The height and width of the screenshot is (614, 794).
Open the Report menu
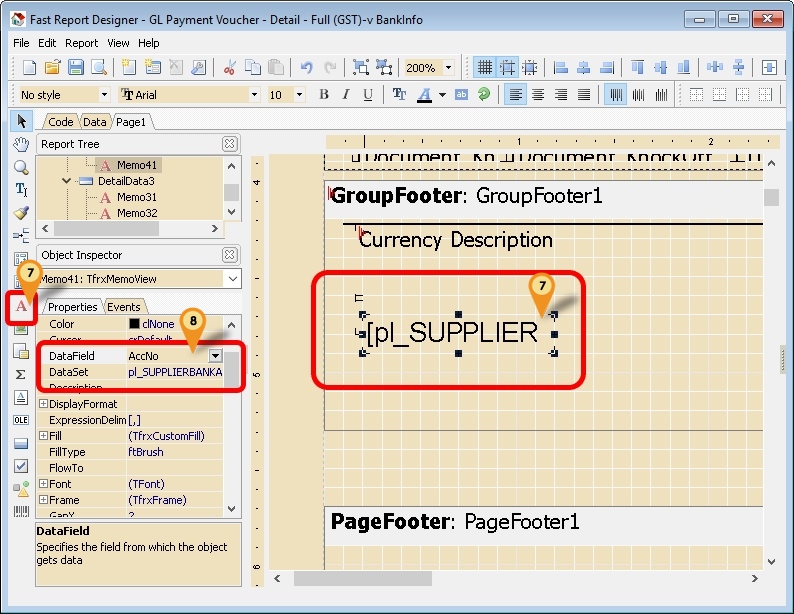coord(81,43)
